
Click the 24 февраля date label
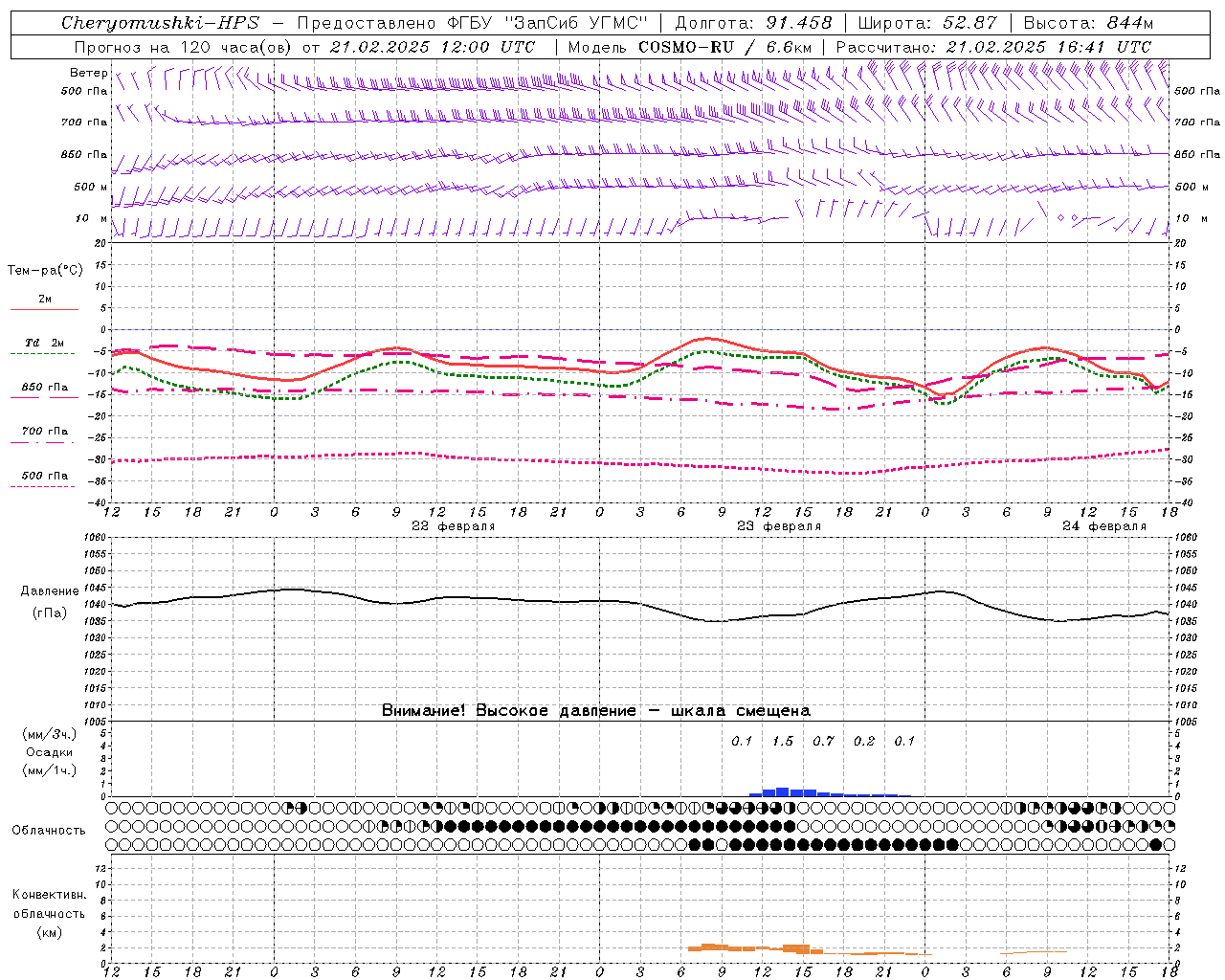pyautogui.click(x=1104, y=526)
